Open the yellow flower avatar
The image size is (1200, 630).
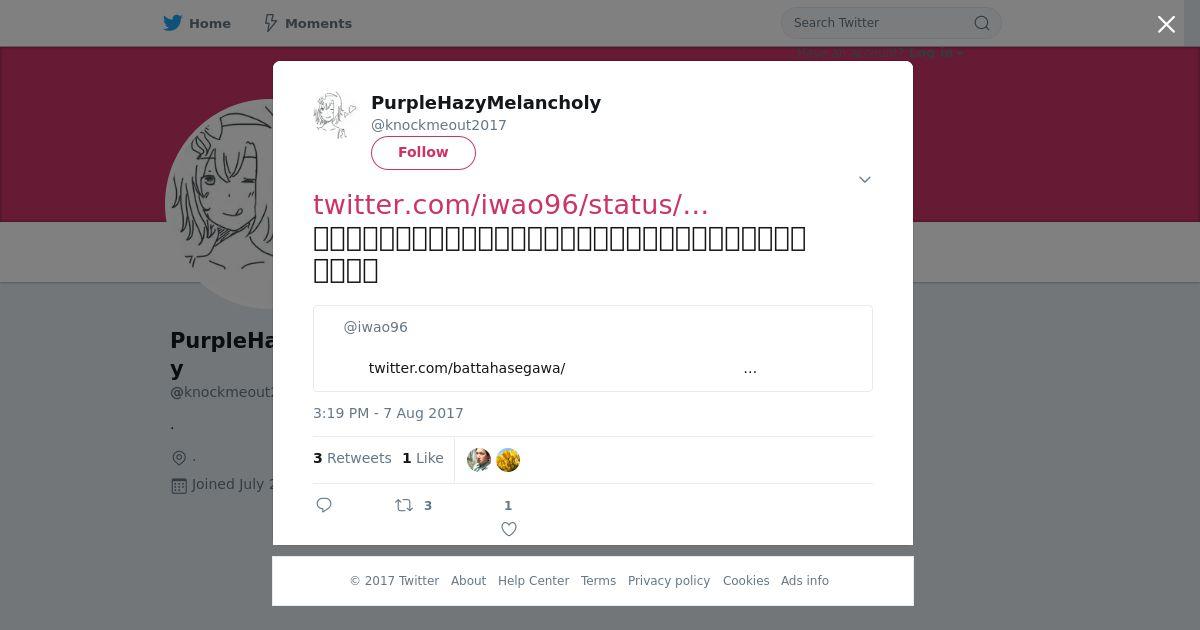508,460
